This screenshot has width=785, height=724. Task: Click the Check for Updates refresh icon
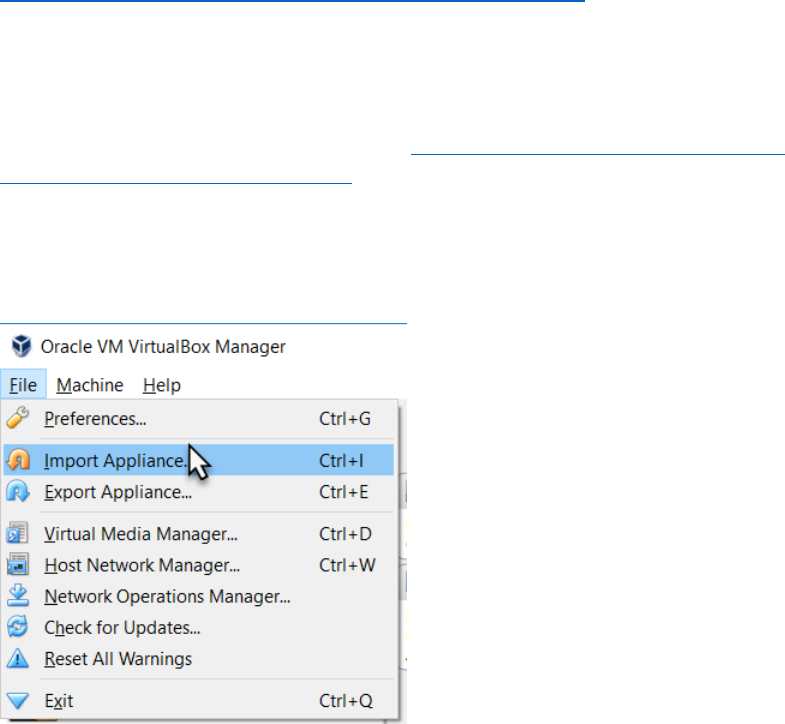tap(18, 627)
